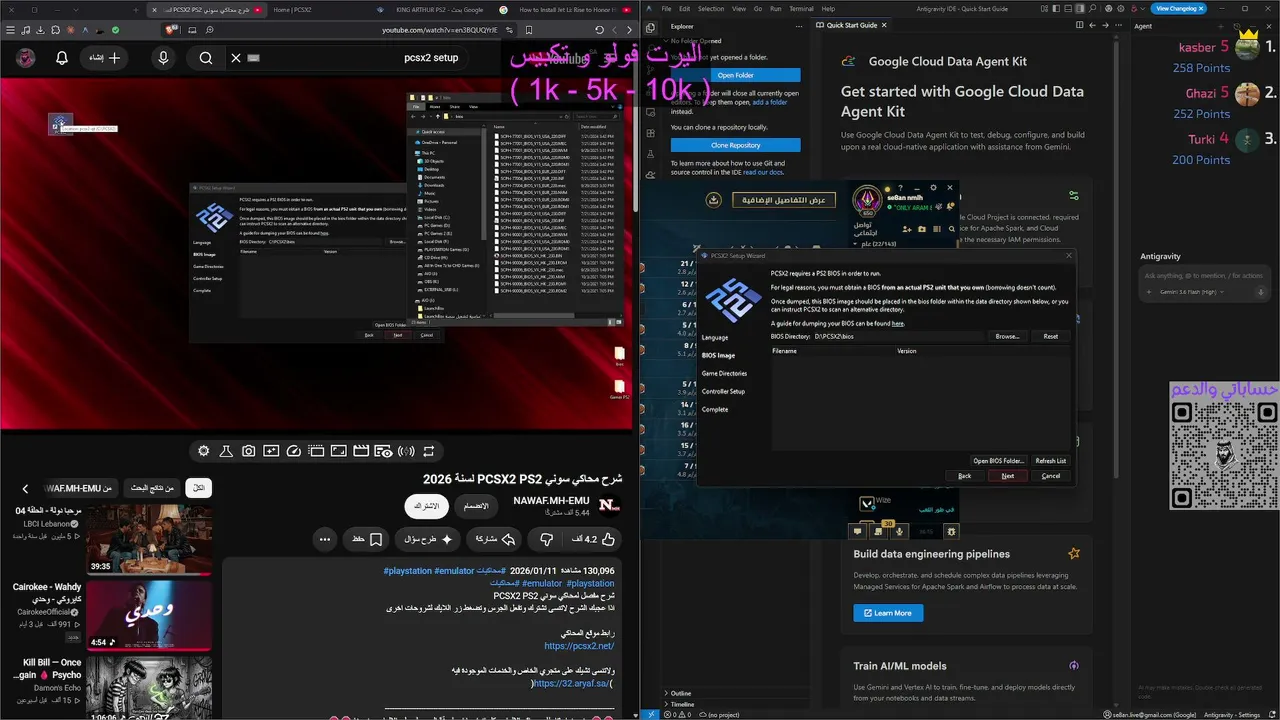Screen dimensions: 1280x720
Task: Expand the Outline section in Explorer
Action: pos(680,693)
